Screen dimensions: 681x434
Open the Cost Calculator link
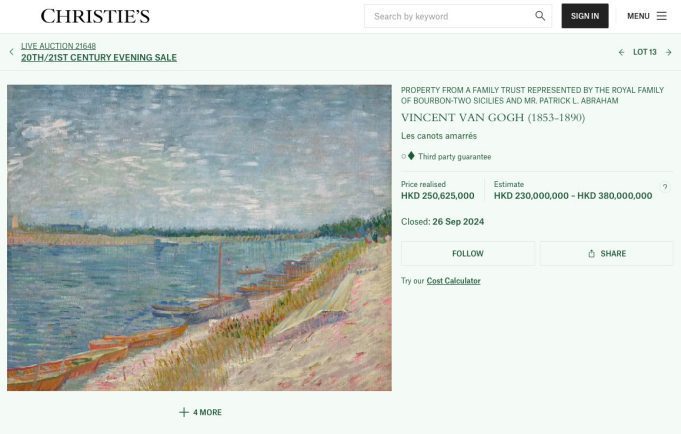point(453,281)
